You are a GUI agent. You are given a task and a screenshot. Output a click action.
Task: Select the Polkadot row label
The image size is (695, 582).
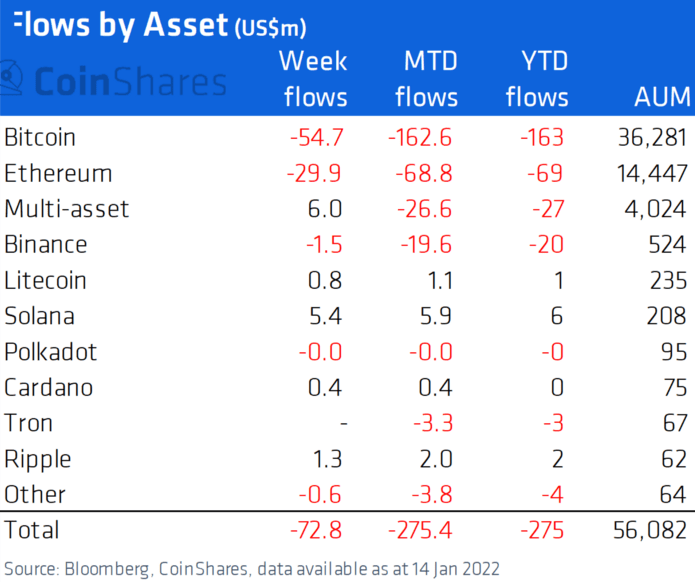tap(48, 353)
